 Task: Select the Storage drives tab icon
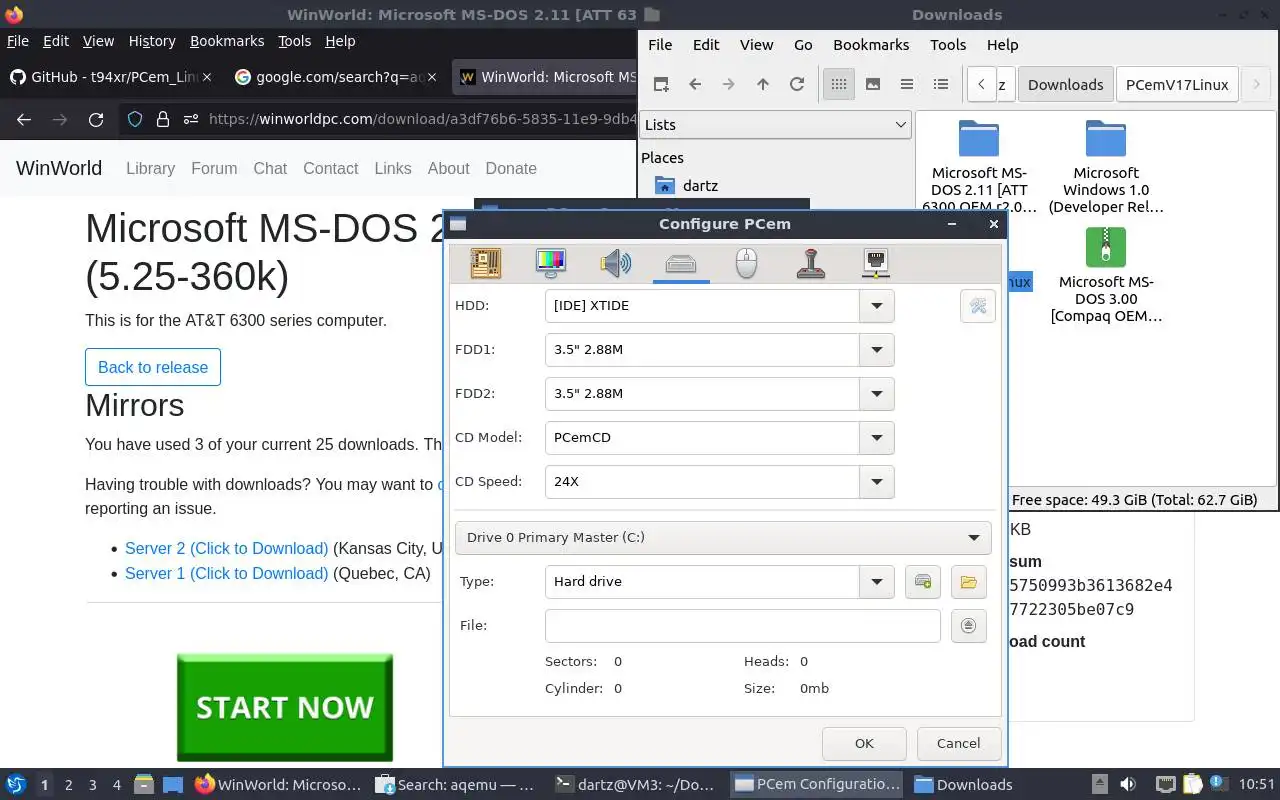[681, 263]
